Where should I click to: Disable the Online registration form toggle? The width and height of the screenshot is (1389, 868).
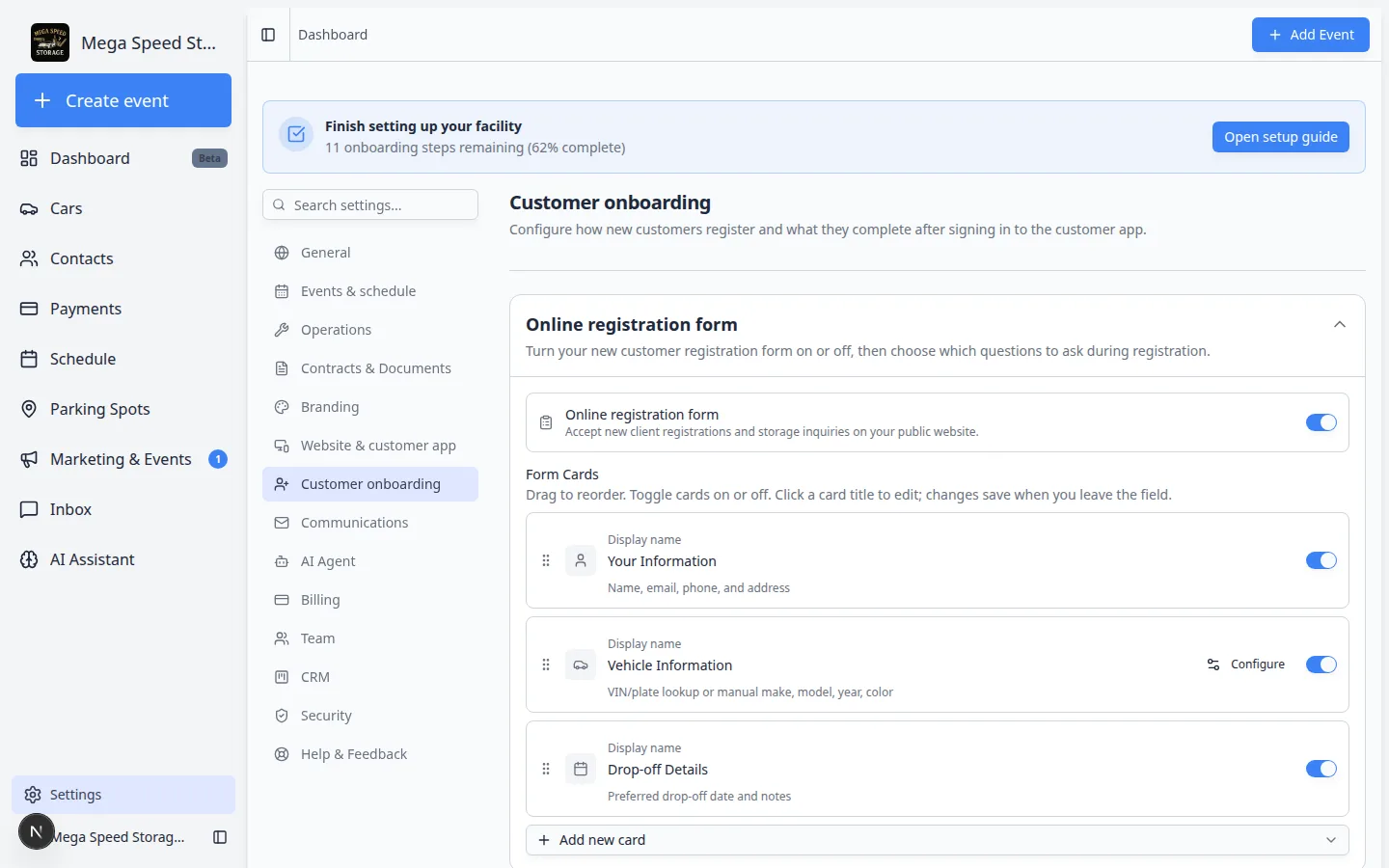click(x=1321, y=422)
